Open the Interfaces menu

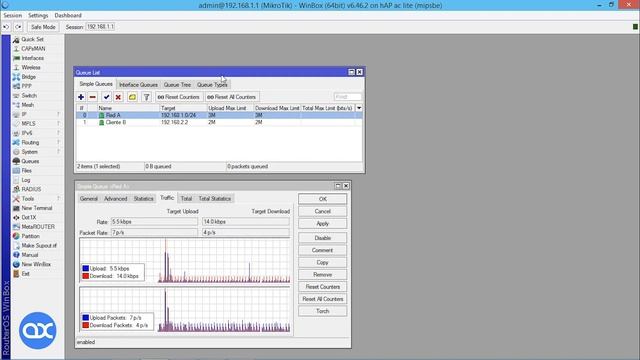[x=32, y=58]
